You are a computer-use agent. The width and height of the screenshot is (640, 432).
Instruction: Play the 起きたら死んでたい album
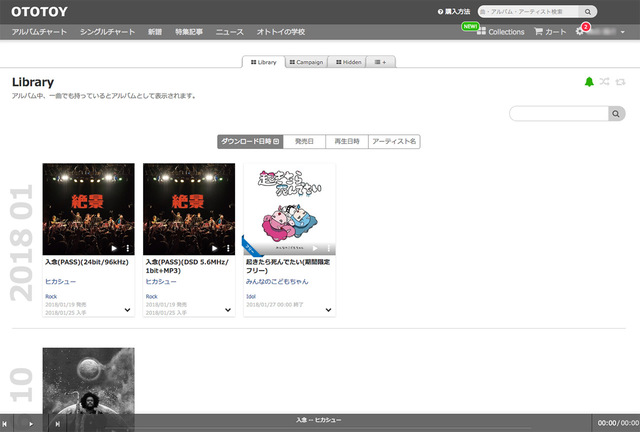pyautogui.click(x=315, y=248)
